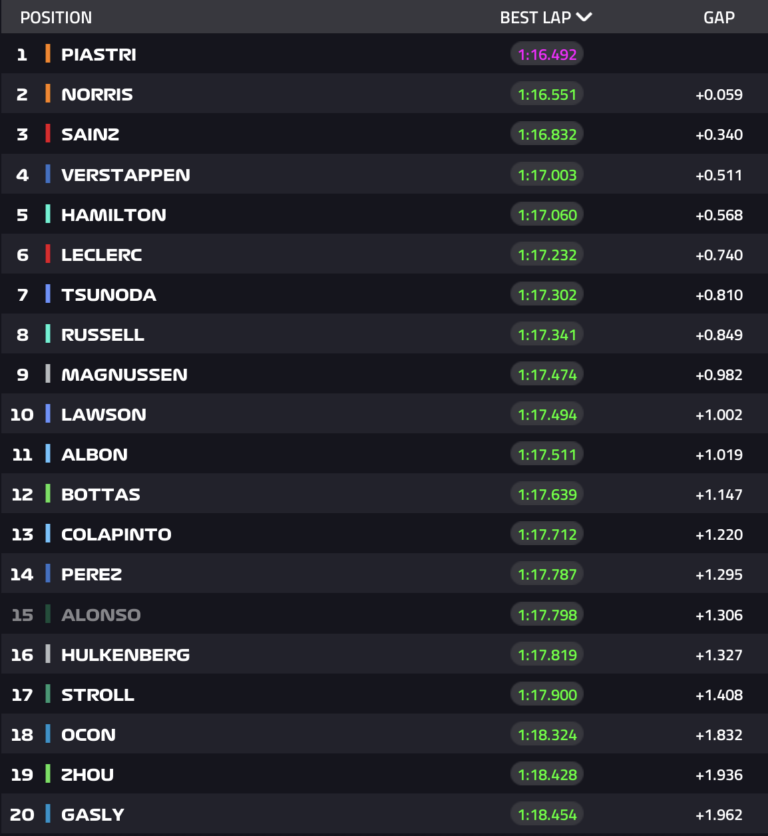The image size is (768, 836).
Task: Select the greyed-out ALONSO entry
Action: pyautogui.click(x=100, y=614)
